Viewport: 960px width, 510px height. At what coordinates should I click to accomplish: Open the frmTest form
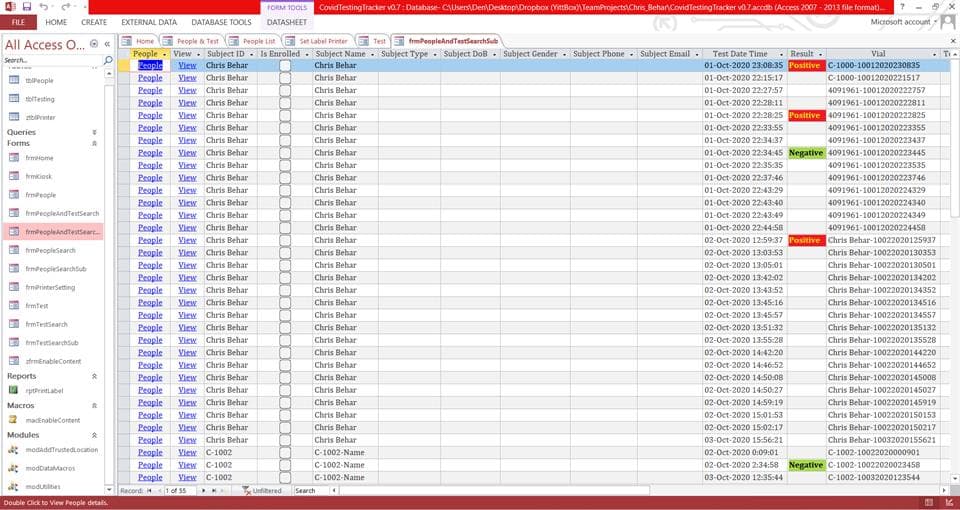tap(37, 306)
